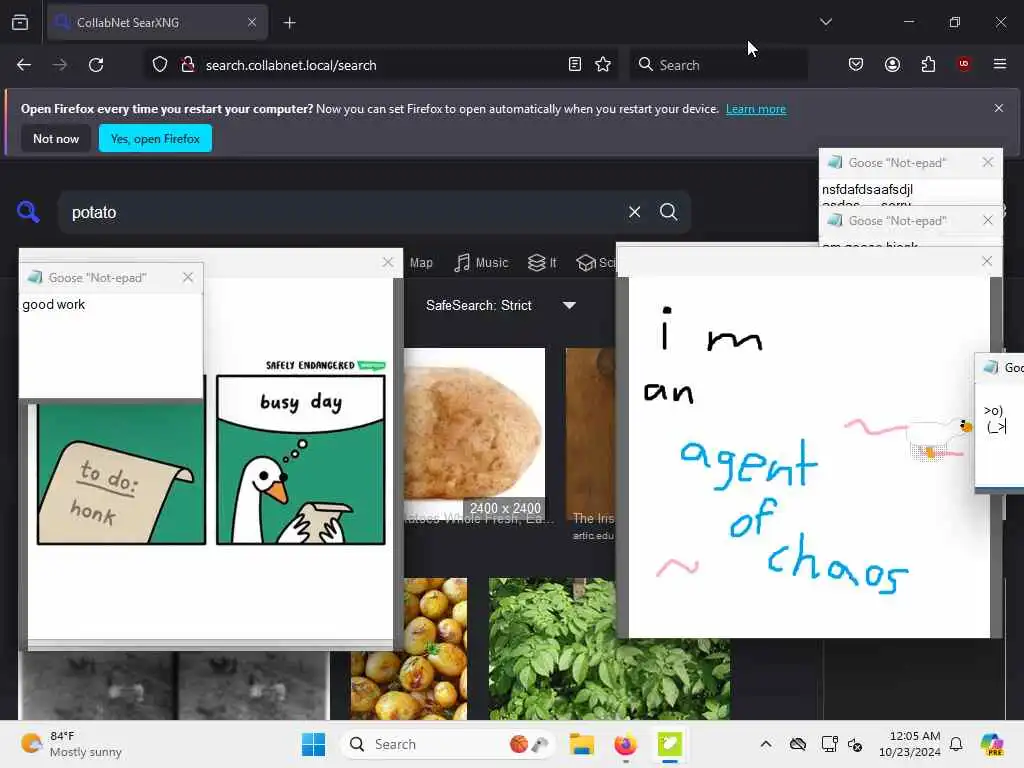This screenshot has width=1024, height=768.
Task: Open the SafeSearch: Strict dropdown
Action: 501,306
